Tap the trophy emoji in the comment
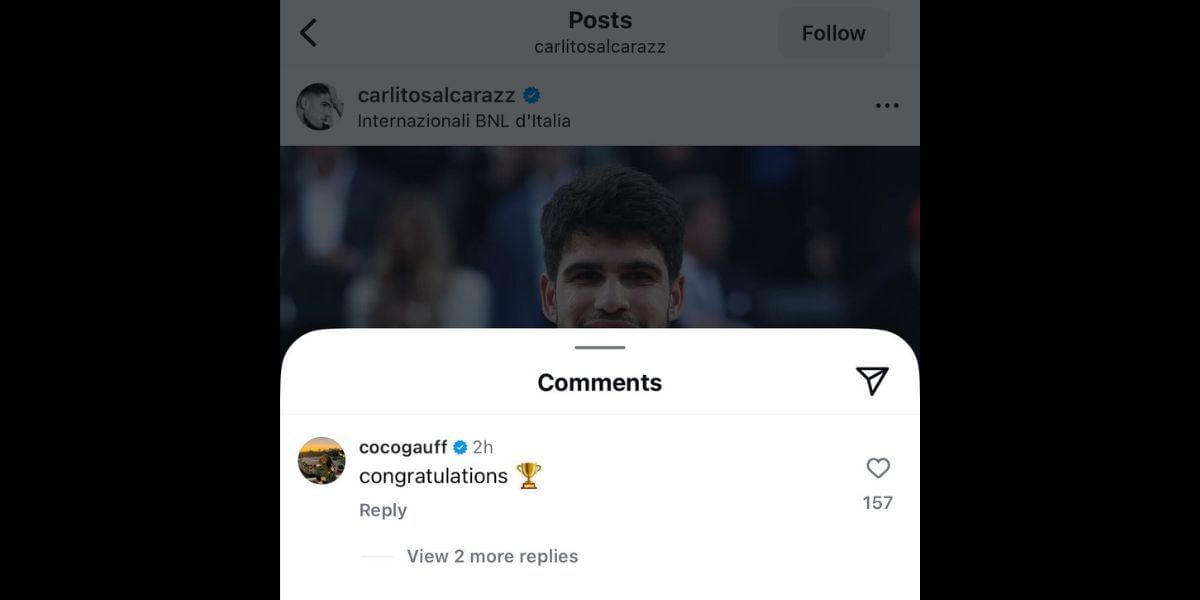Screen dimensions: 1200x600 coord(528,476)
